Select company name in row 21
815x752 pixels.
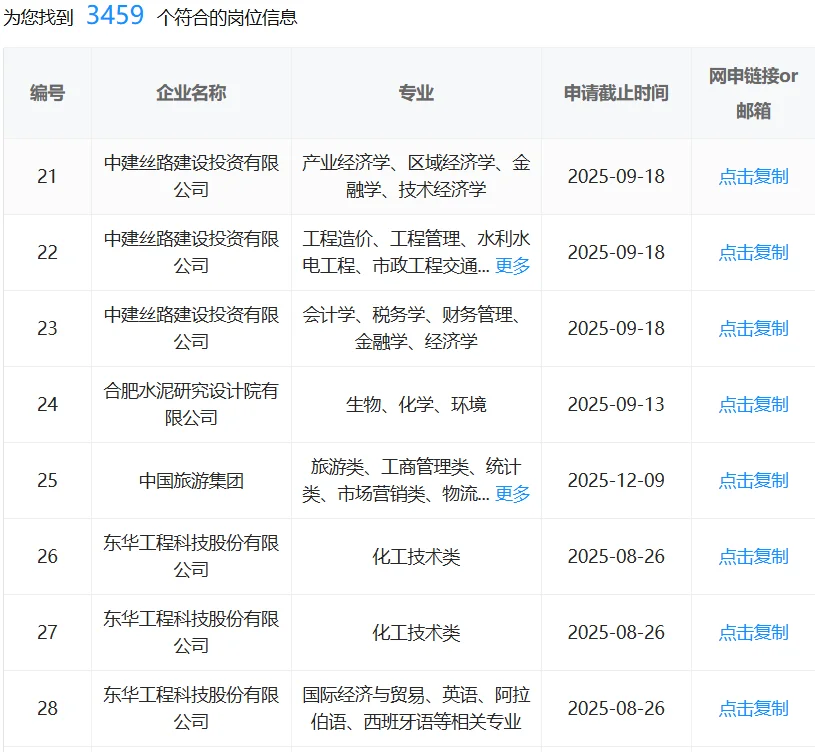[x=191, y=176]
